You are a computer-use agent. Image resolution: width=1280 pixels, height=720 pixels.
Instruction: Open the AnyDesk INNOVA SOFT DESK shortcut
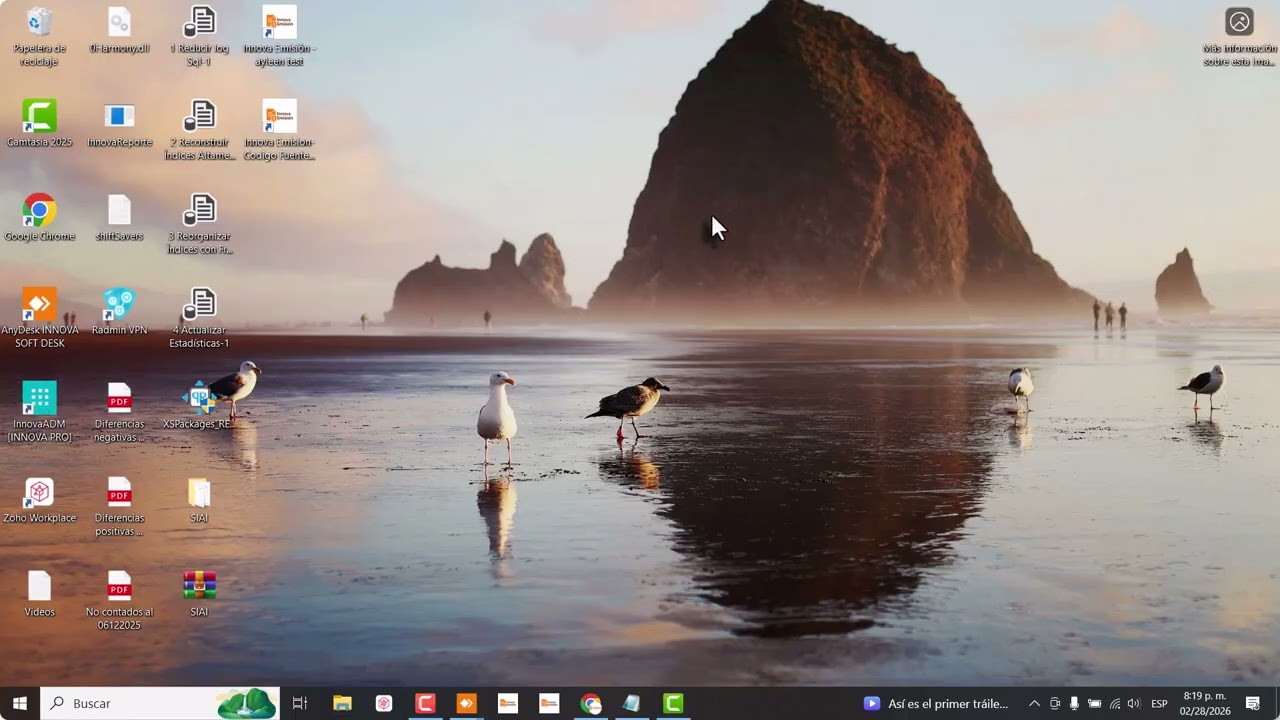point(40,318)
